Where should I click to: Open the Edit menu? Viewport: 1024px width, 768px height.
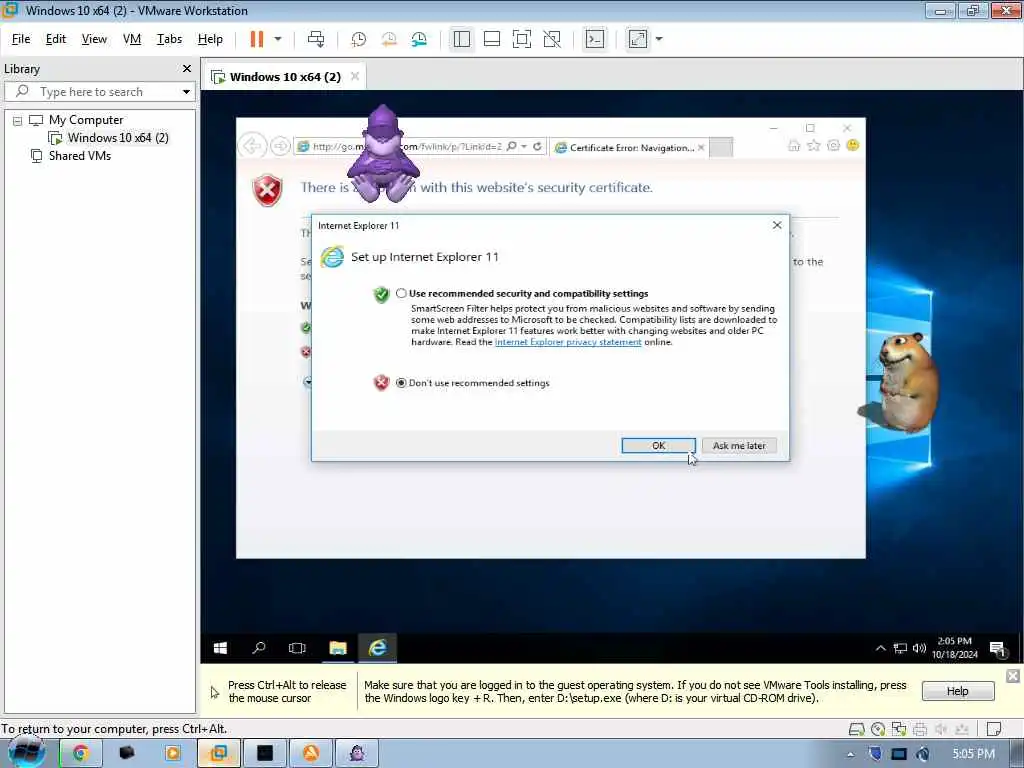(56, 39)
